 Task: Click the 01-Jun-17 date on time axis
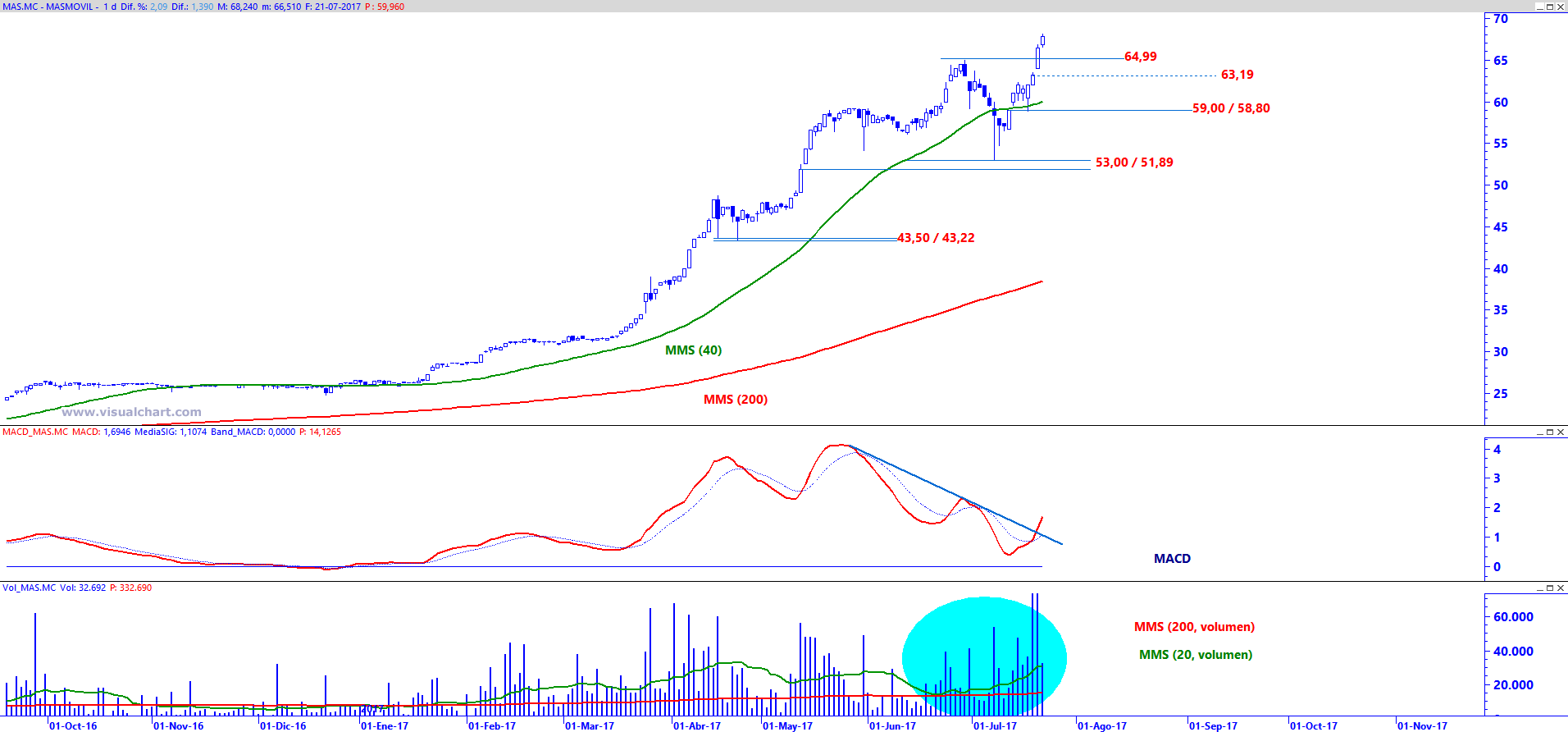pos(893,726)
